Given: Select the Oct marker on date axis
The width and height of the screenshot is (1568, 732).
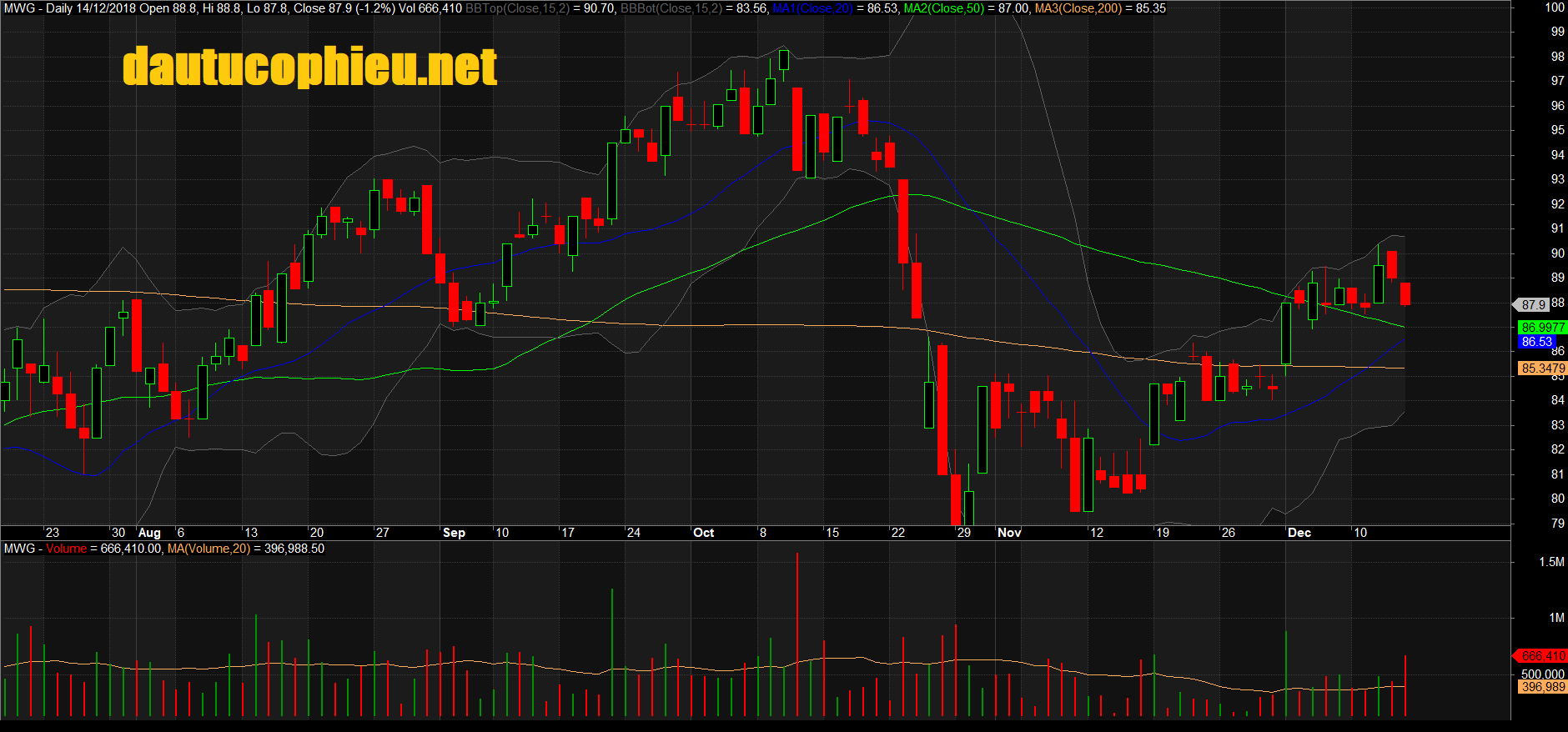Looking at the screenshot, I should pyautogui.click(x=703, y=533).
